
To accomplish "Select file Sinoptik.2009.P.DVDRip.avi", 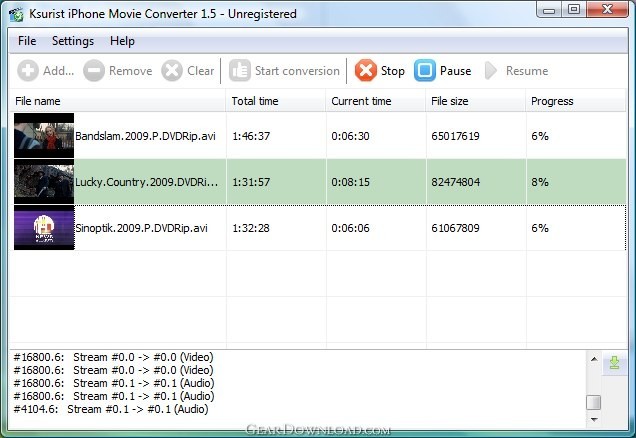I will (141, 228).
